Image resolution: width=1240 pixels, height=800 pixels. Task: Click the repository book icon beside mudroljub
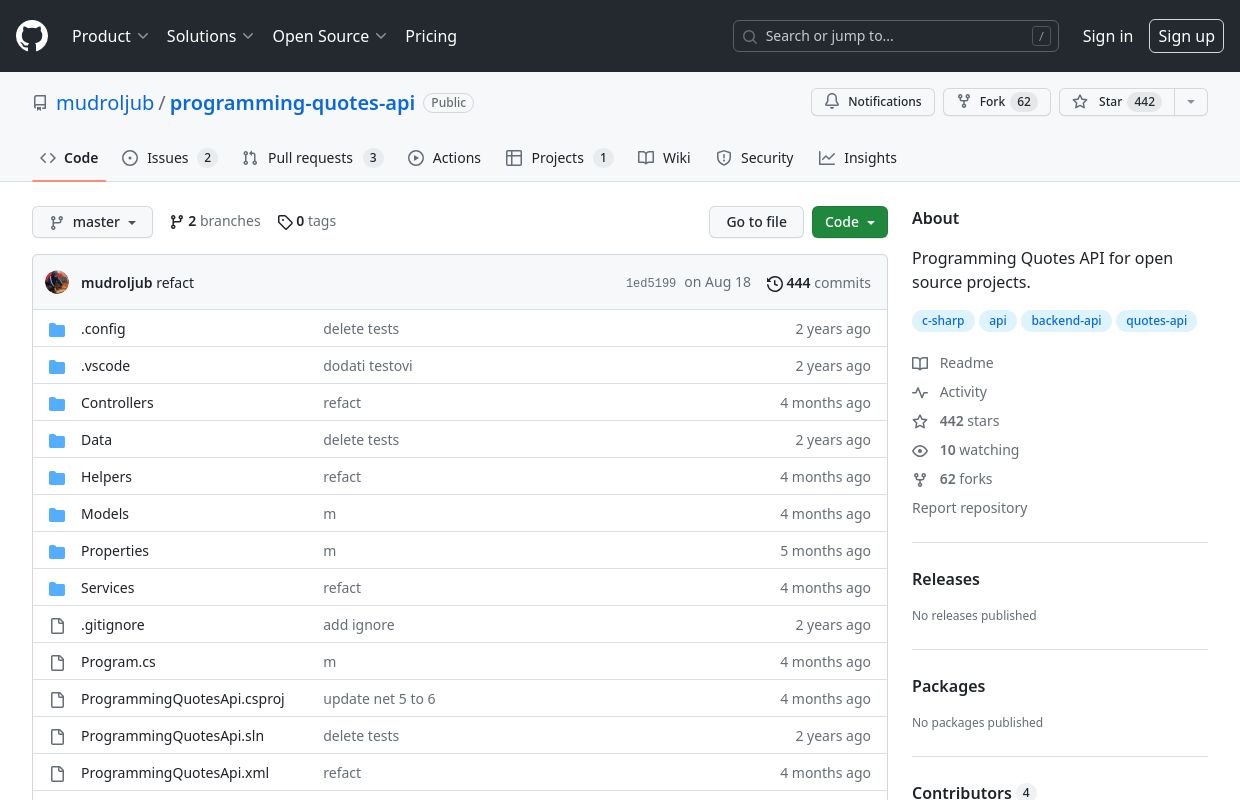[40, 103]
